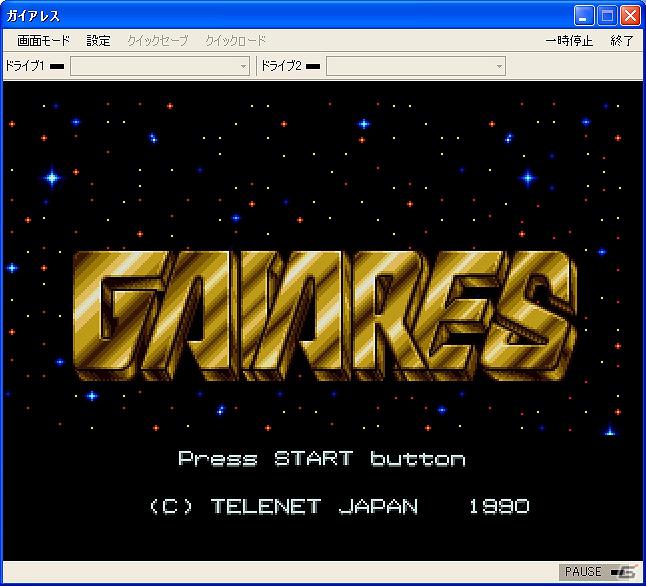Click the black indicator beside PAUSE

coord(614,572)
